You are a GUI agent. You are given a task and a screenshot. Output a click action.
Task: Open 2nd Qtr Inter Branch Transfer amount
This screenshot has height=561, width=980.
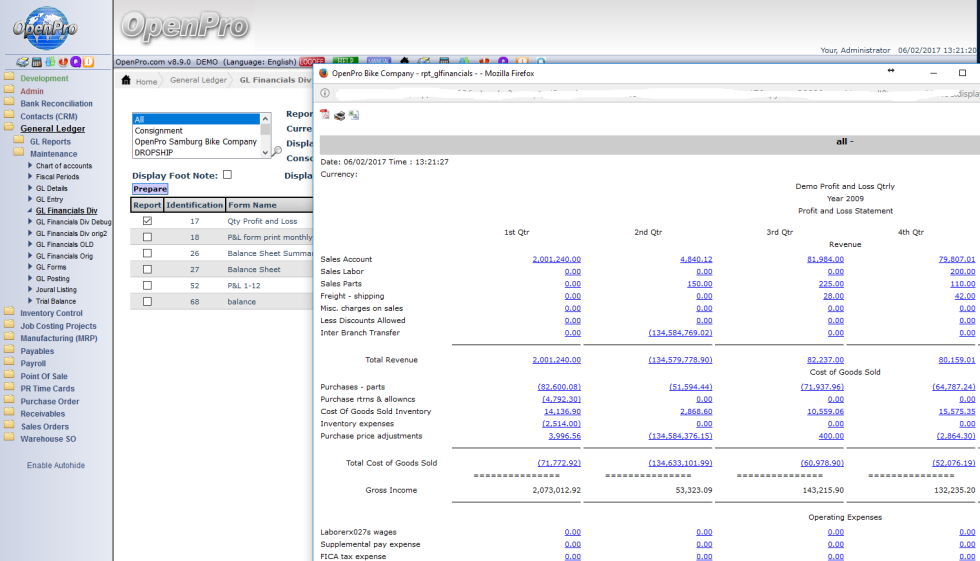point(680,333)
